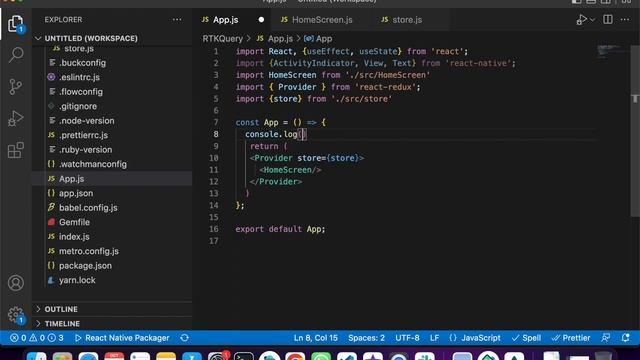
Task: Click RTKQuery in the breadcrumb
Action: (222, 39)
